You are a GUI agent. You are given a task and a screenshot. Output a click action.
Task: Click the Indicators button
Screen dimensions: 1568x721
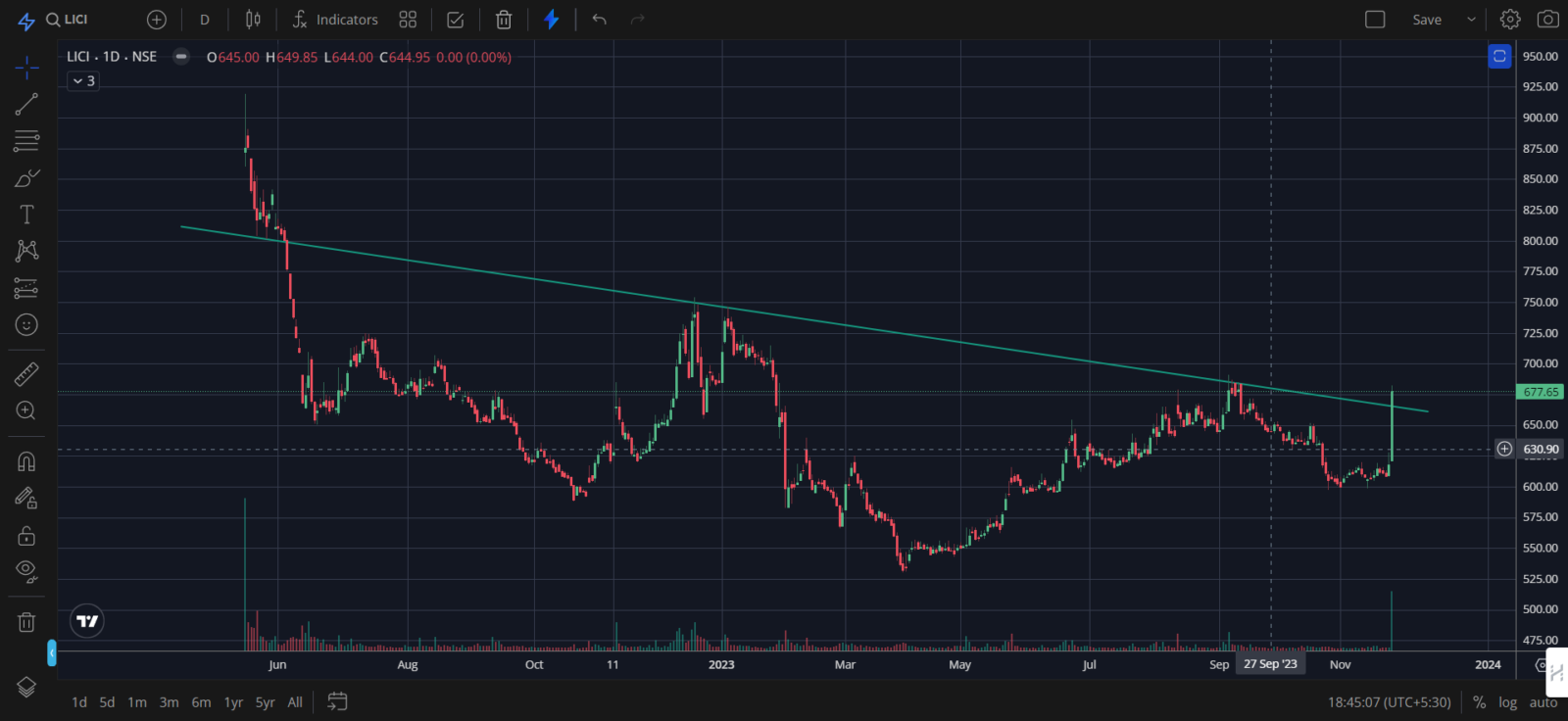coord(335,20)
